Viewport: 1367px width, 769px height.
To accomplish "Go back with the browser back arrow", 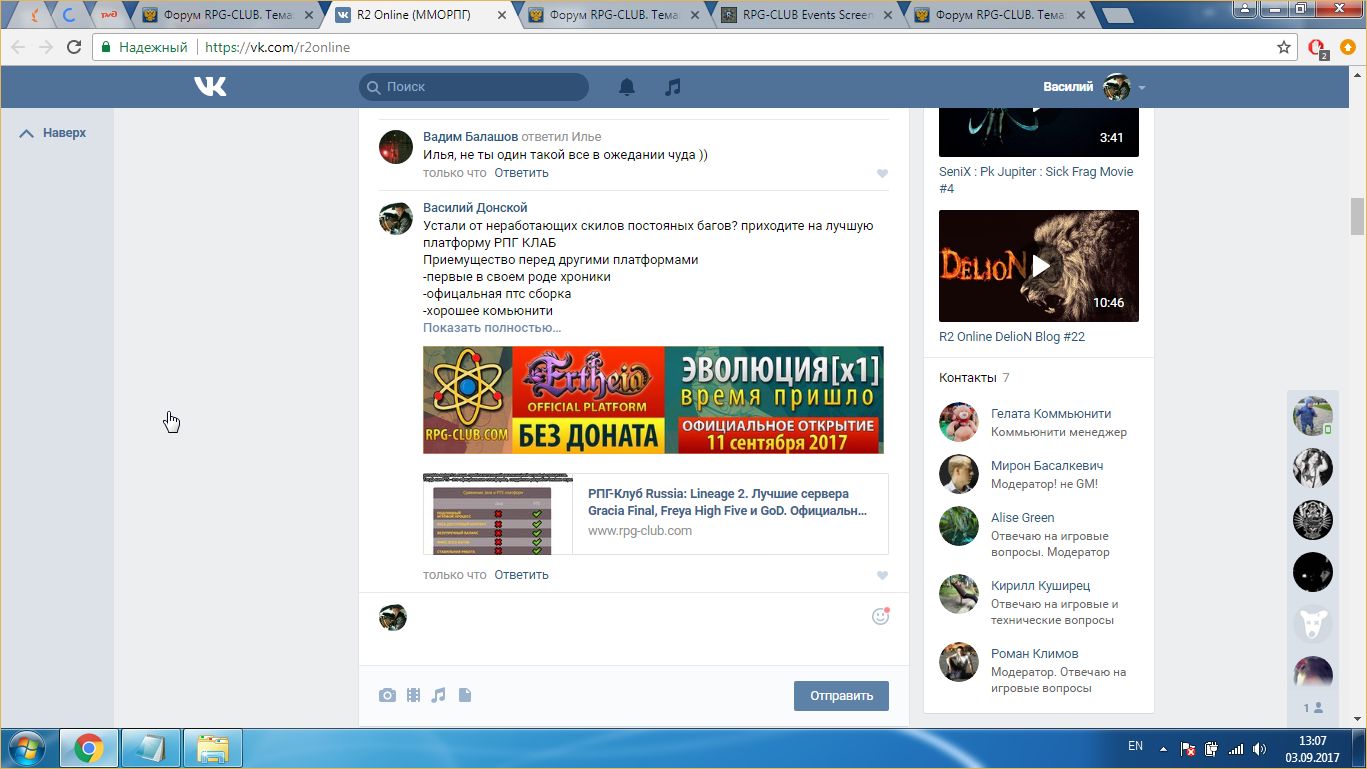I will tap(19, 47).
